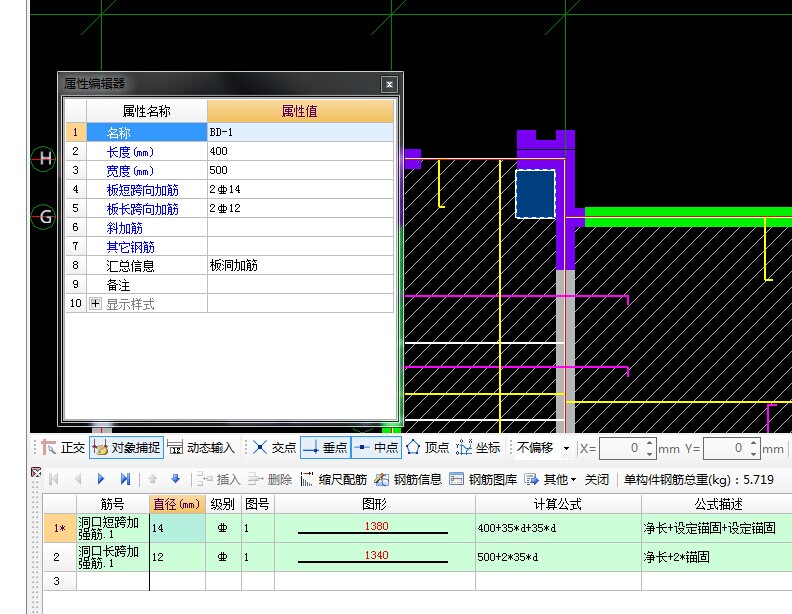Viewport: 792px width, 614px height.
Task: Click formula cell 500+2*35*d
Action: [558, 557]
